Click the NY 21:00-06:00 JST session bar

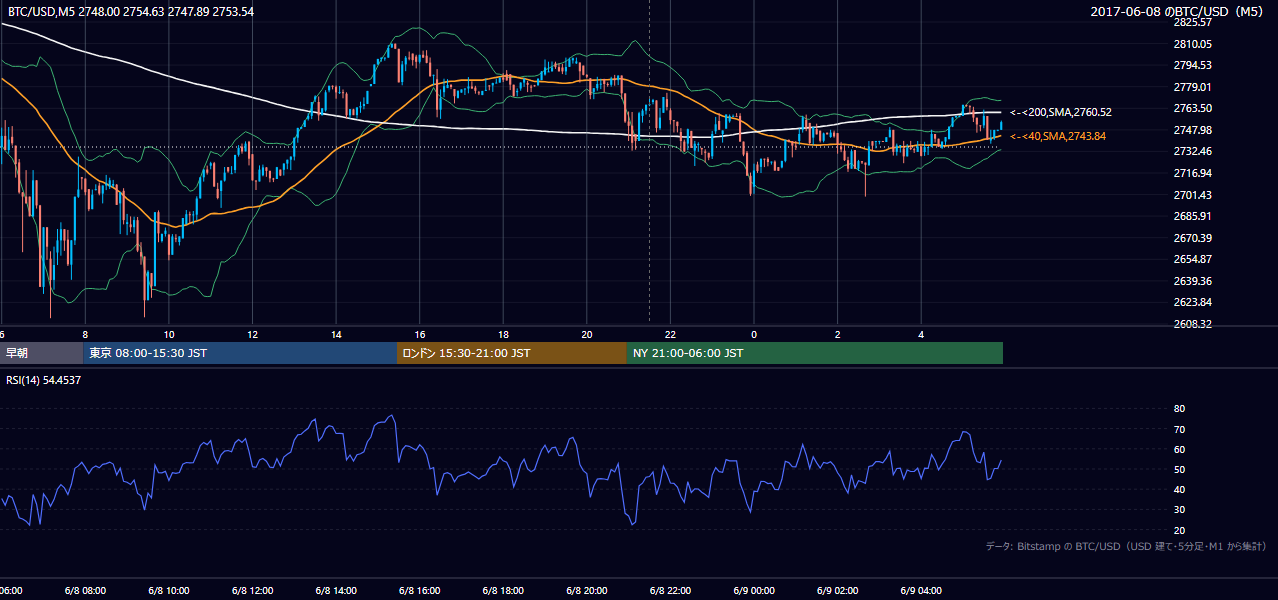[x=815, y=353]
